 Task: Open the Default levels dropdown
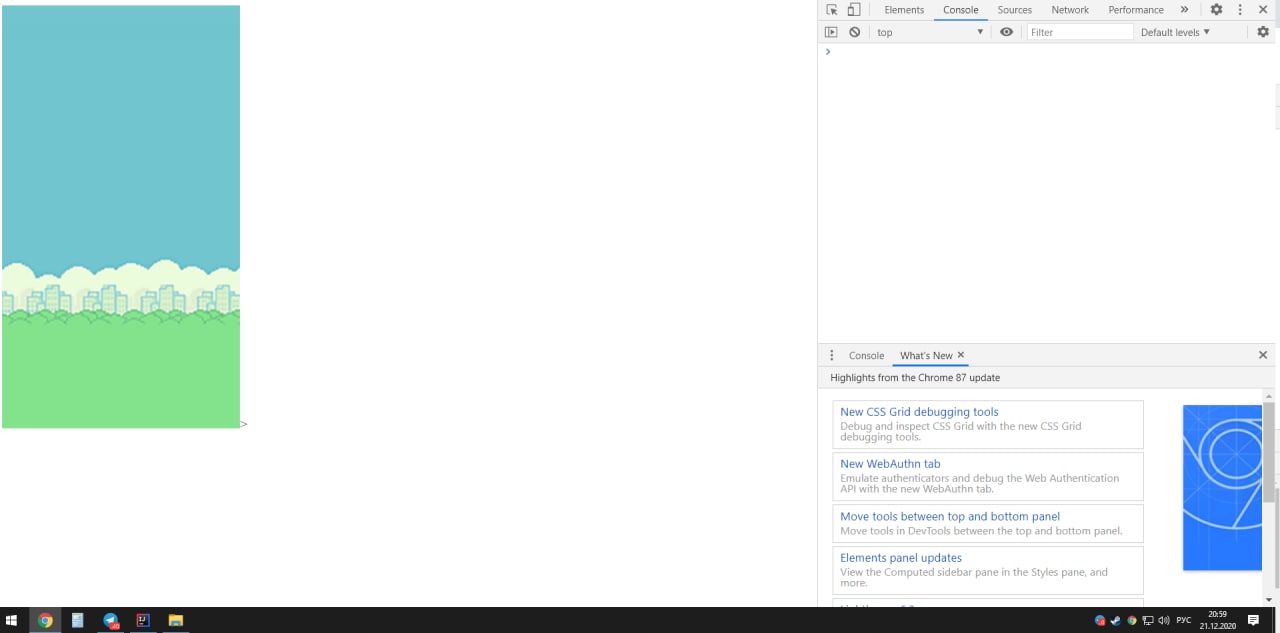tap(1175, 32)
